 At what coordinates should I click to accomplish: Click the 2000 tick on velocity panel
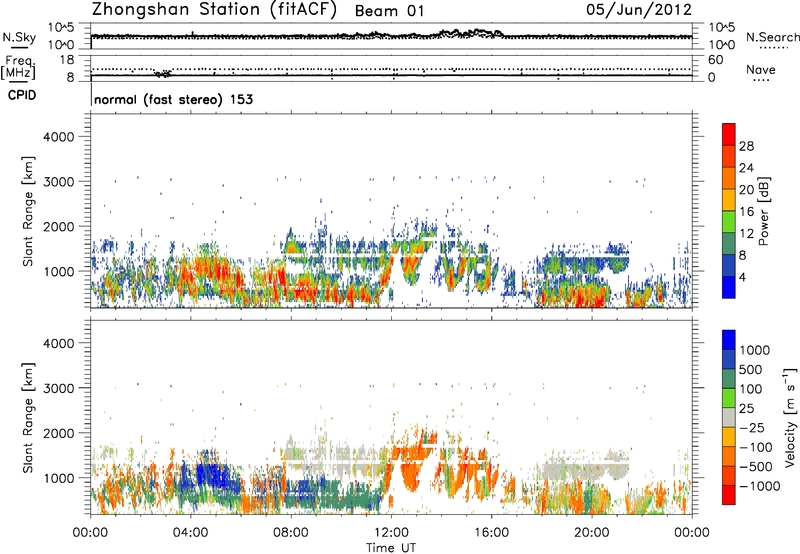[x=59, y=433]
